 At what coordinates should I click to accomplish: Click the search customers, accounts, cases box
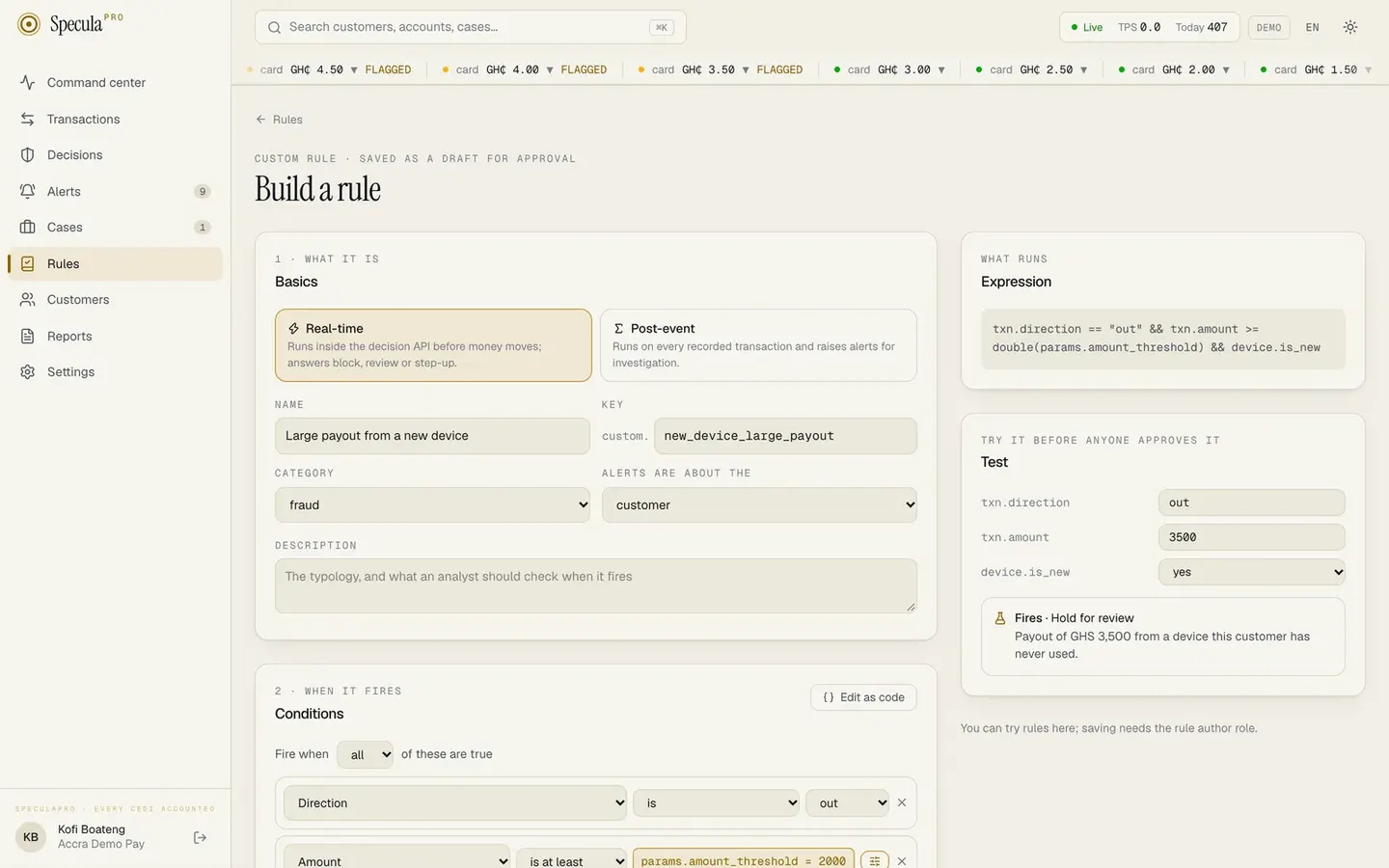tap(471, 27)
